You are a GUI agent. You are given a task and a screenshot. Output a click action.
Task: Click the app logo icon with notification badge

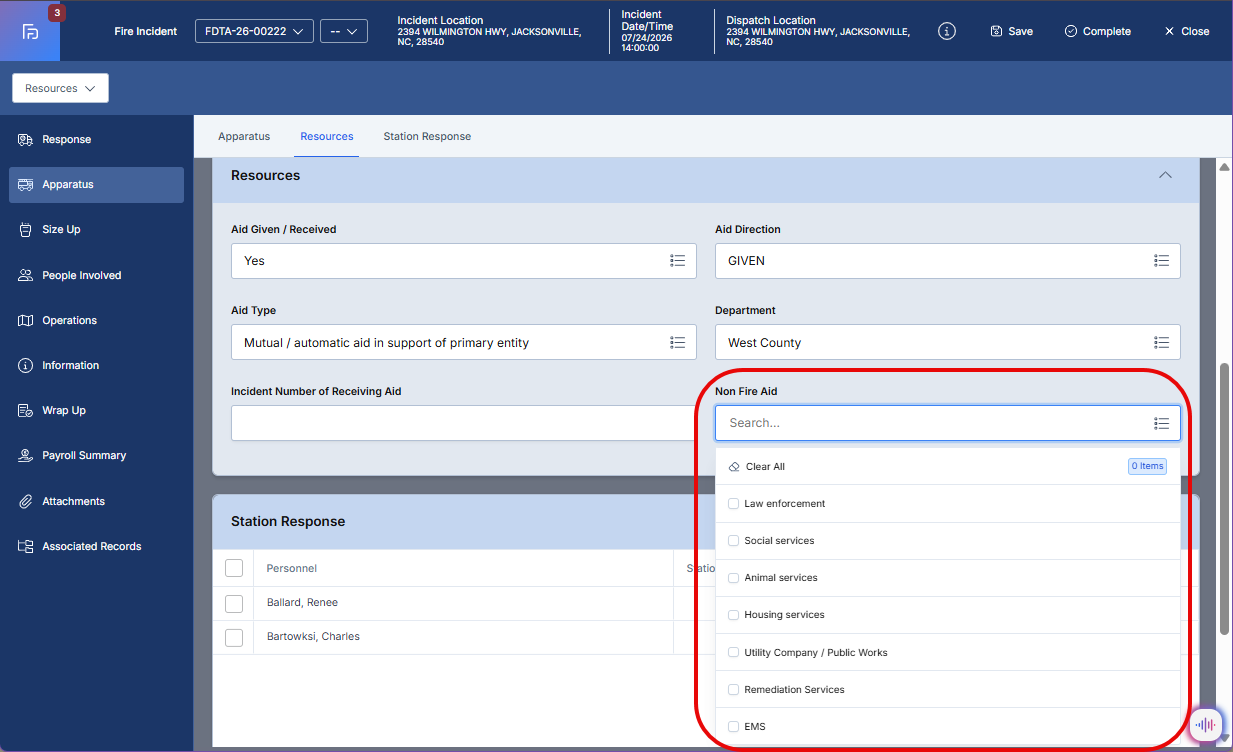[31, 31]
